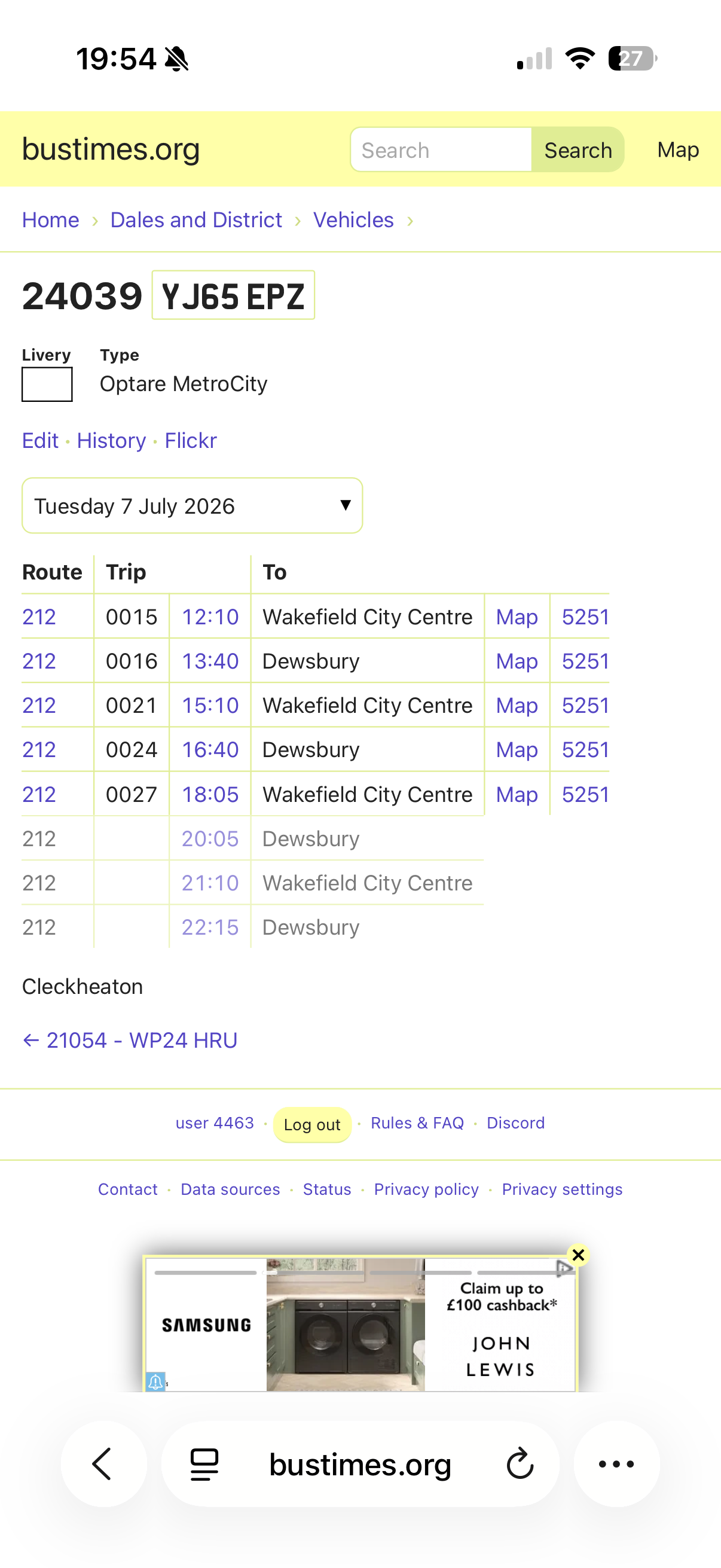Go to previous vehicle 21054 - WP24 HRU
Screen dimensions: 721x1568
[130, 1041]
